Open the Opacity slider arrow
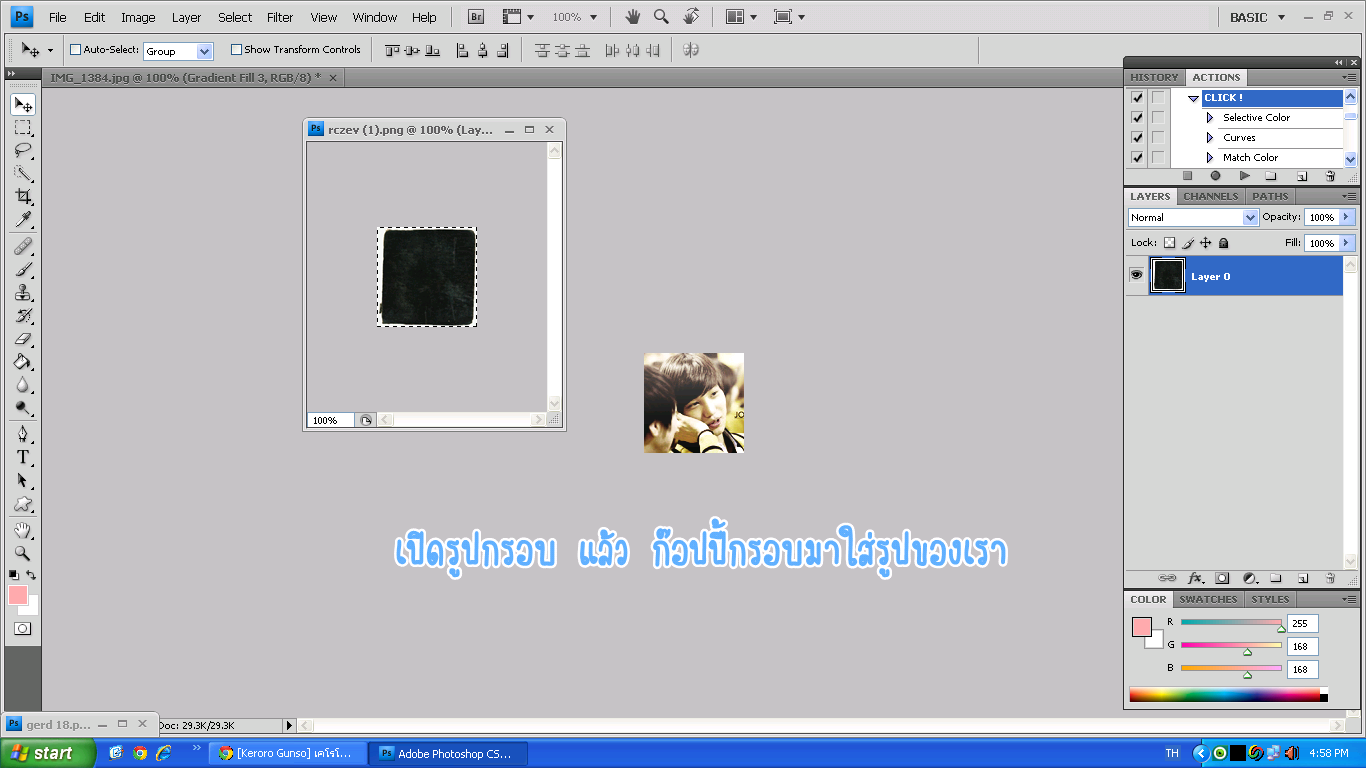The height and width of the screenshot is (768, 1366). (x=1346, y=217)
